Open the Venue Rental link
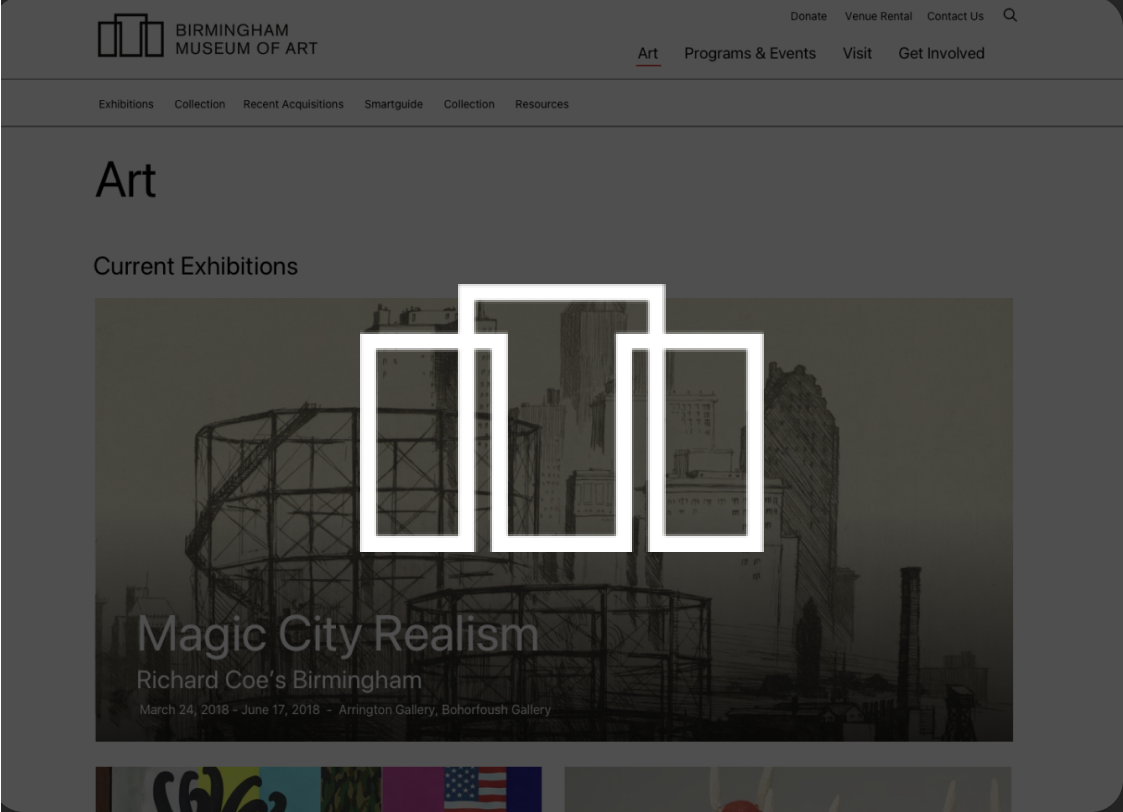Viewport: 1123px width, 812px height. point(878,16)
